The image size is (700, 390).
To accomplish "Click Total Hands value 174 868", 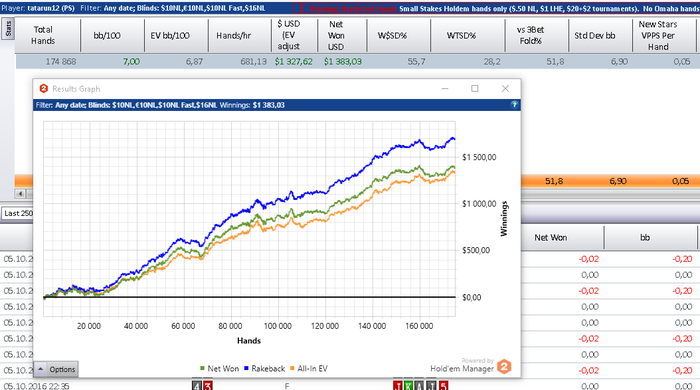I will (x=61, y=62).
